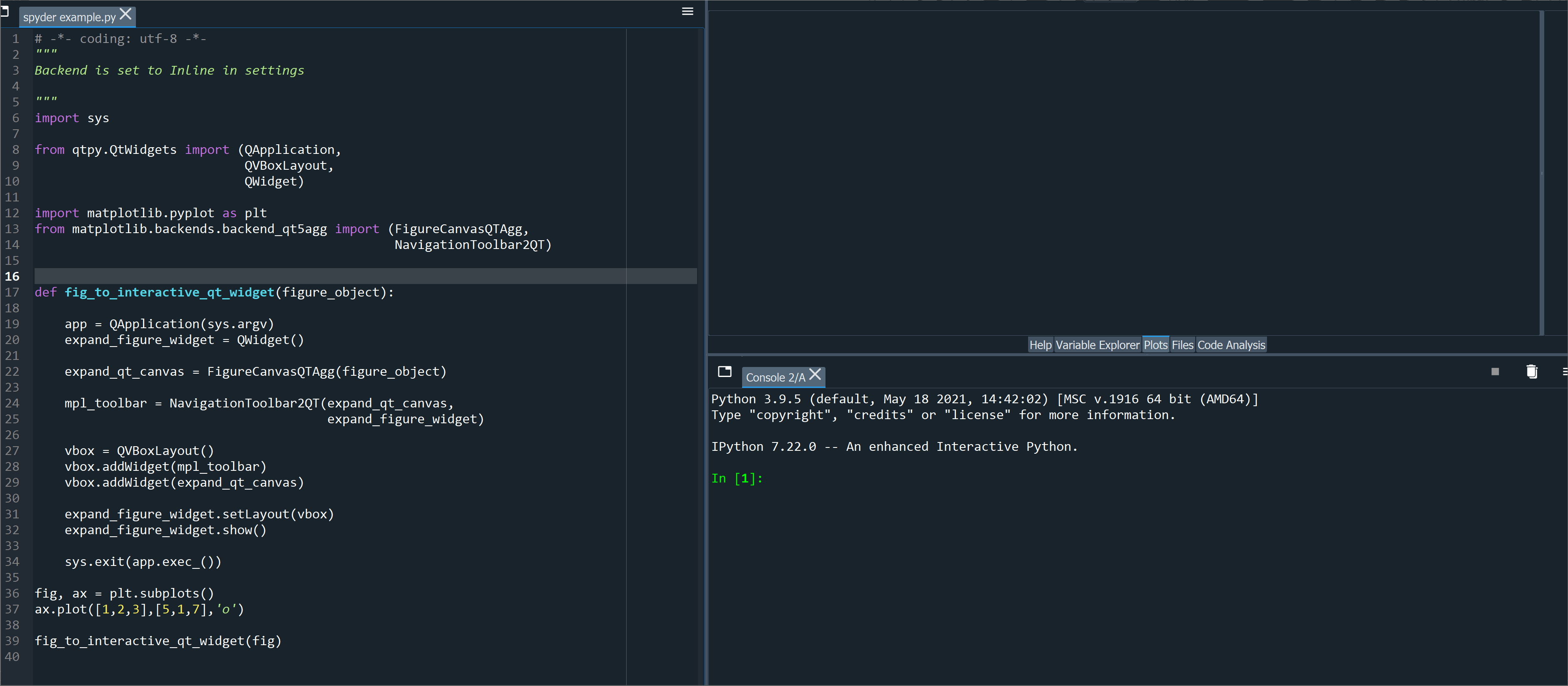Viewport: 1568px width, 686px height.
Task: Click 'from matplotlib.backends.backend_qt5agg import' on line 13
Action: pos(207,229)
